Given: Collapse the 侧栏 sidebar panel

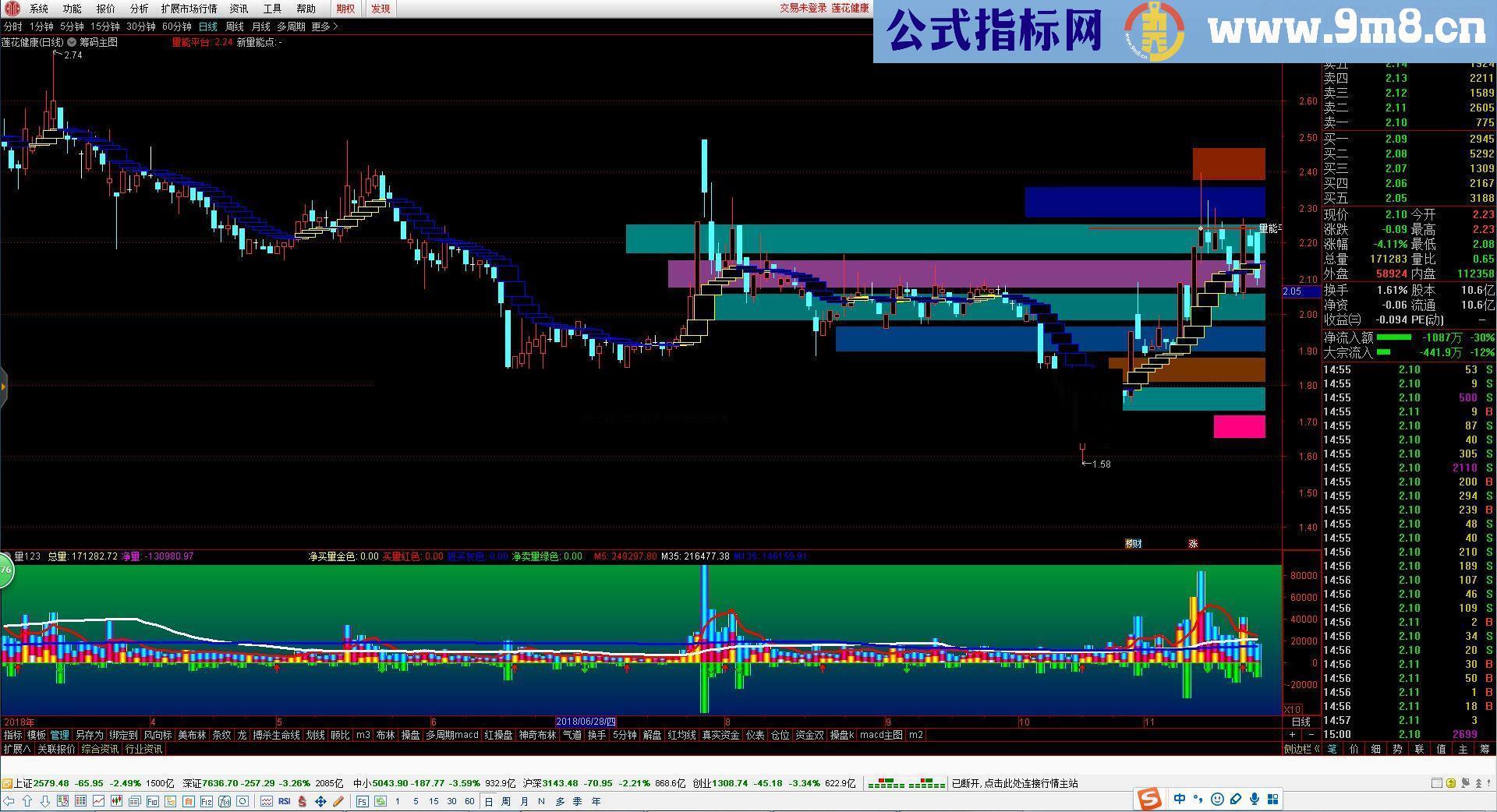Looking at the screenshot, I should 1299,749.
